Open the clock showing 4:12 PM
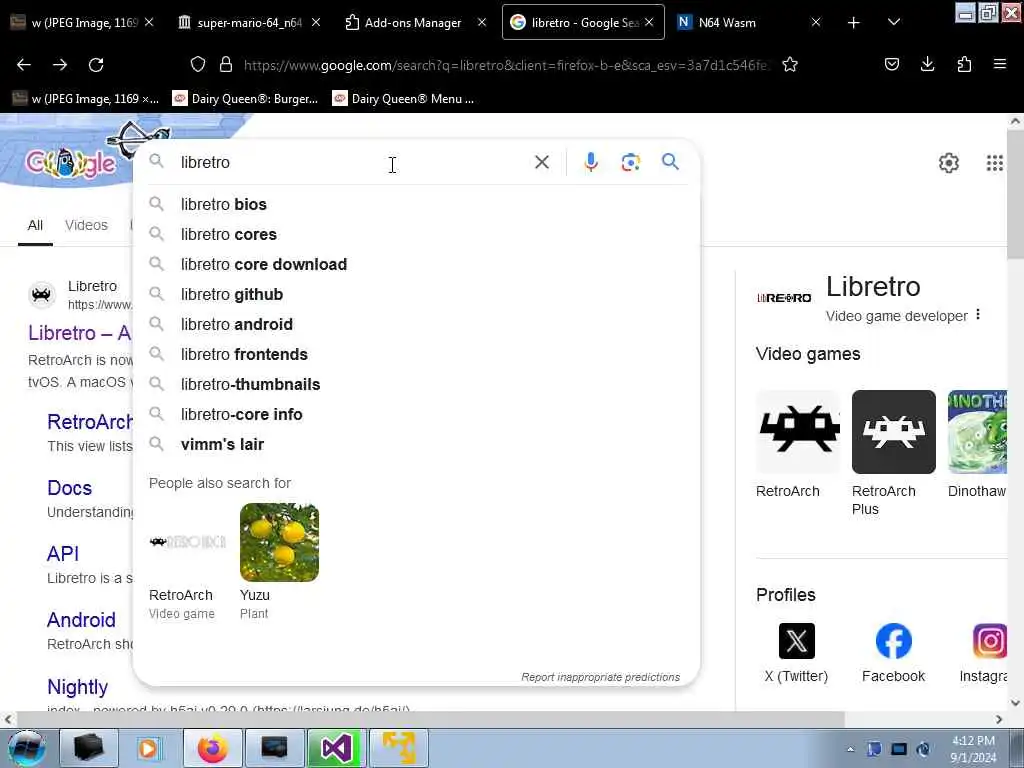 tap(973, 749)
